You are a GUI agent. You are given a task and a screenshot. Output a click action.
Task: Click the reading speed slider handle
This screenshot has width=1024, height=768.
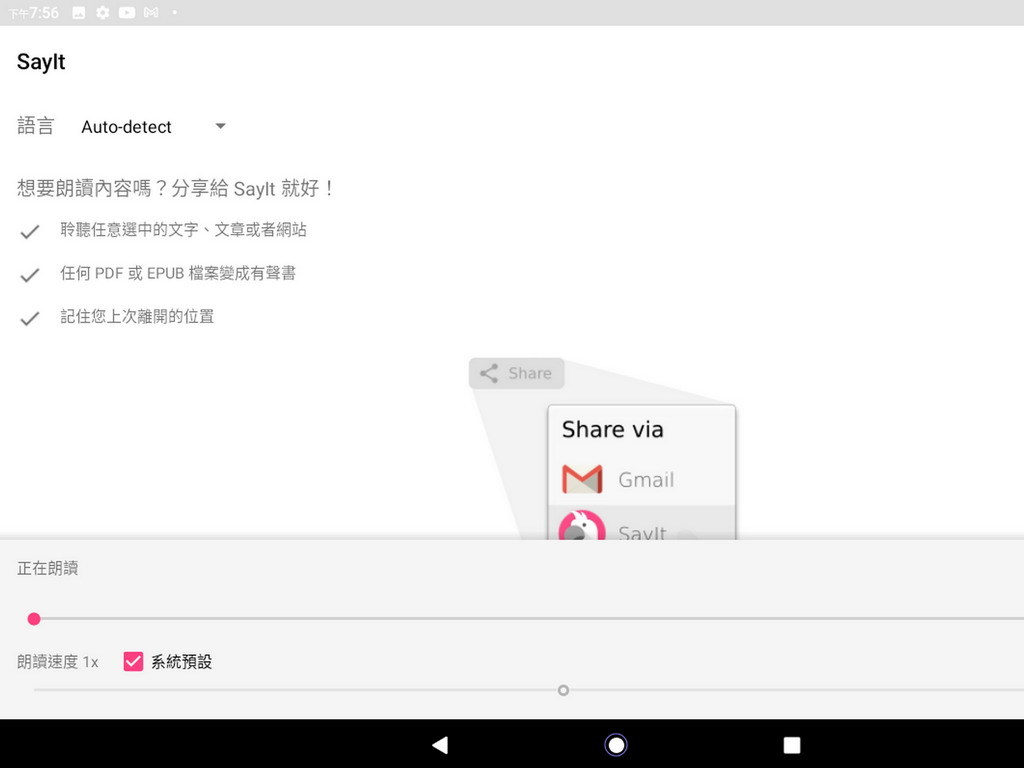[563, 690]
